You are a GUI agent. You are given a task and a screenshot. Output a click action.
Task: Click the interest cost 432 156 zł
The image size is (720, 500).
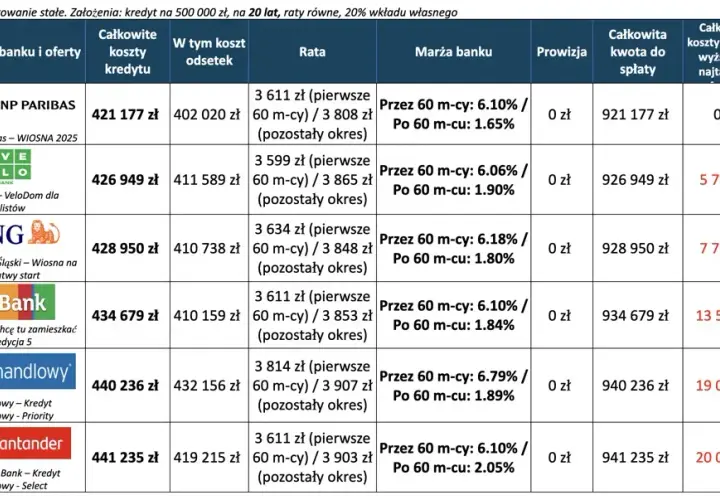coord(207,385)
